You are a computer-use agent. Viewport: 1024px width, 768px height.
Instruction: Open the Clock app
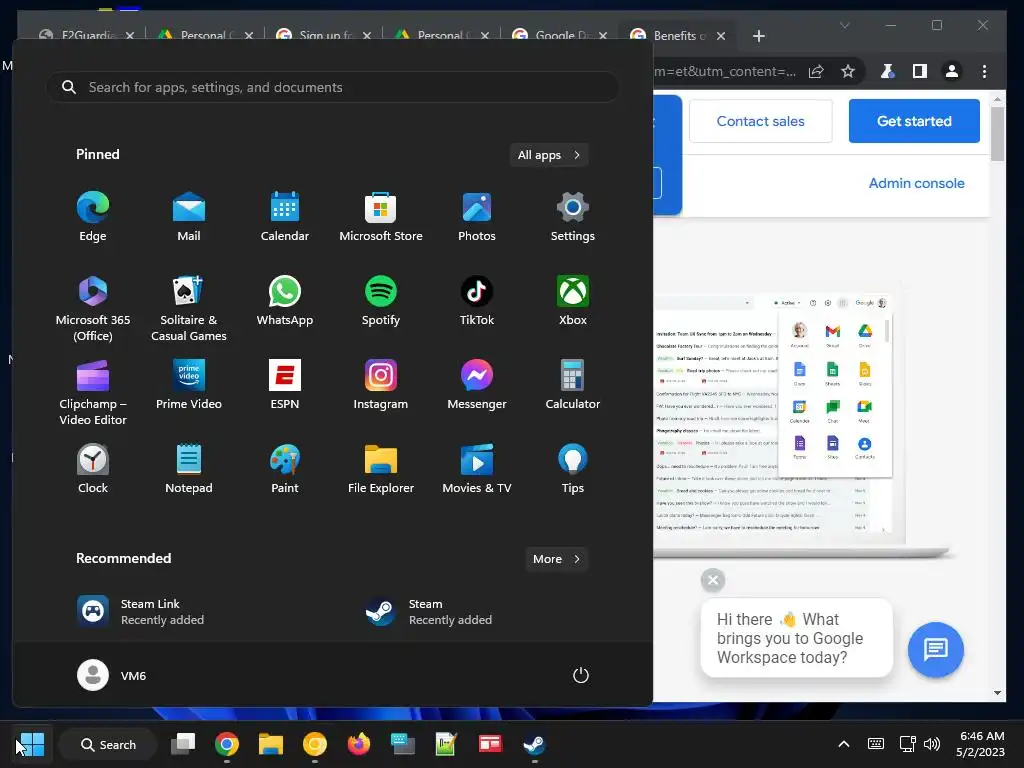tap(93, 468)
